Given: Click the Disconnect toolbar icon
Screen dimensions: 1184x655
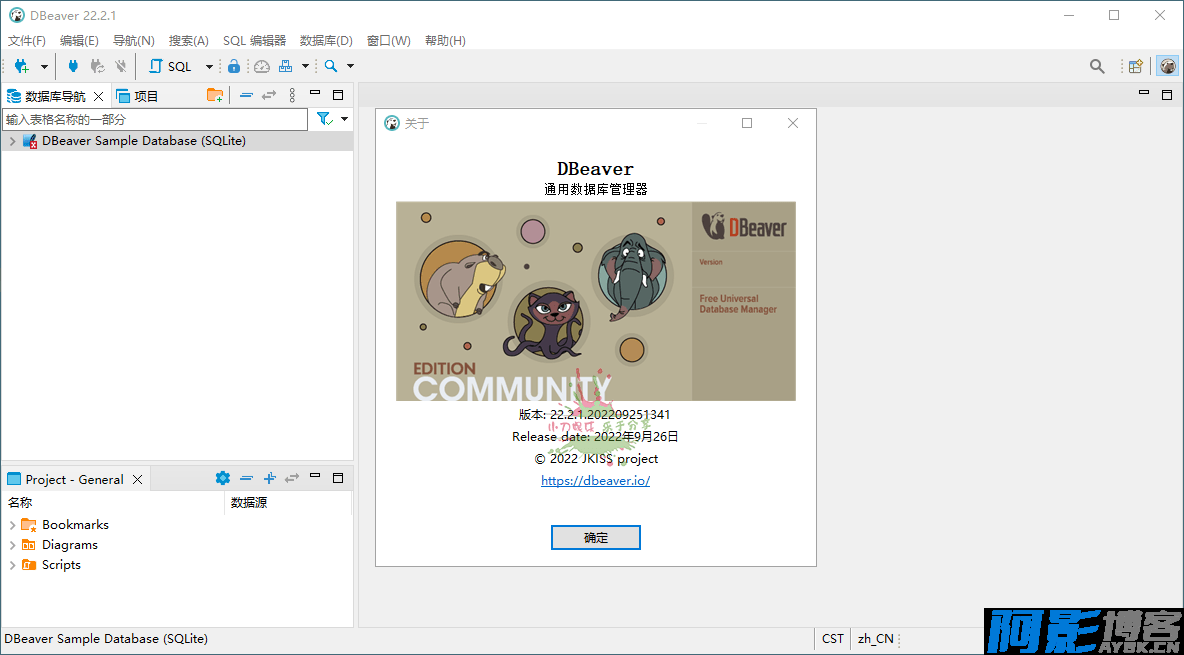Looking at the screenshot, I should coord(120,66).
